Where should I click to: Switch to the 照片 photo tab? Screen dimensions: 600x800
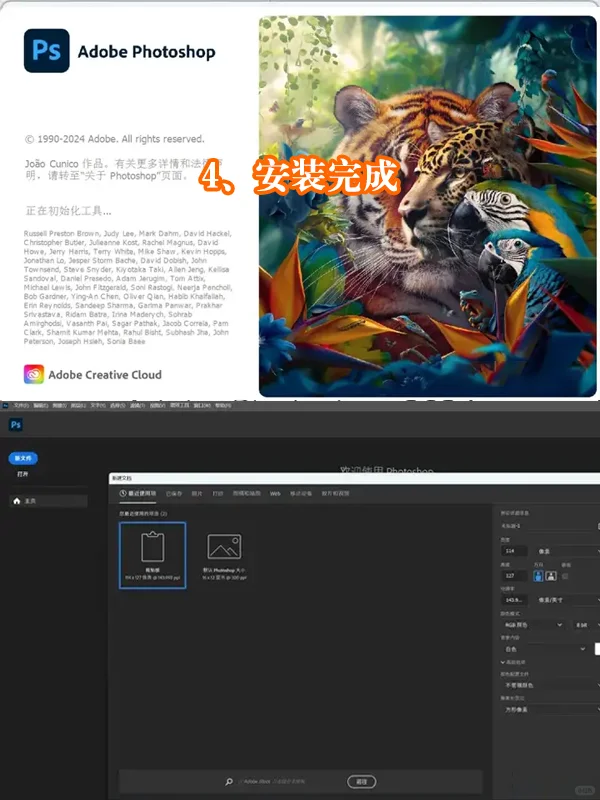[197, 494]
